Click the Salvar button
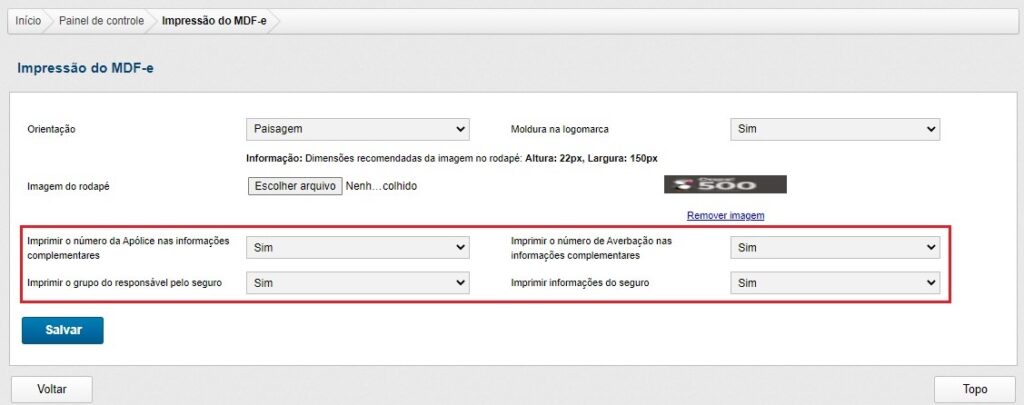1024x405 pixels. coord(62,330)
